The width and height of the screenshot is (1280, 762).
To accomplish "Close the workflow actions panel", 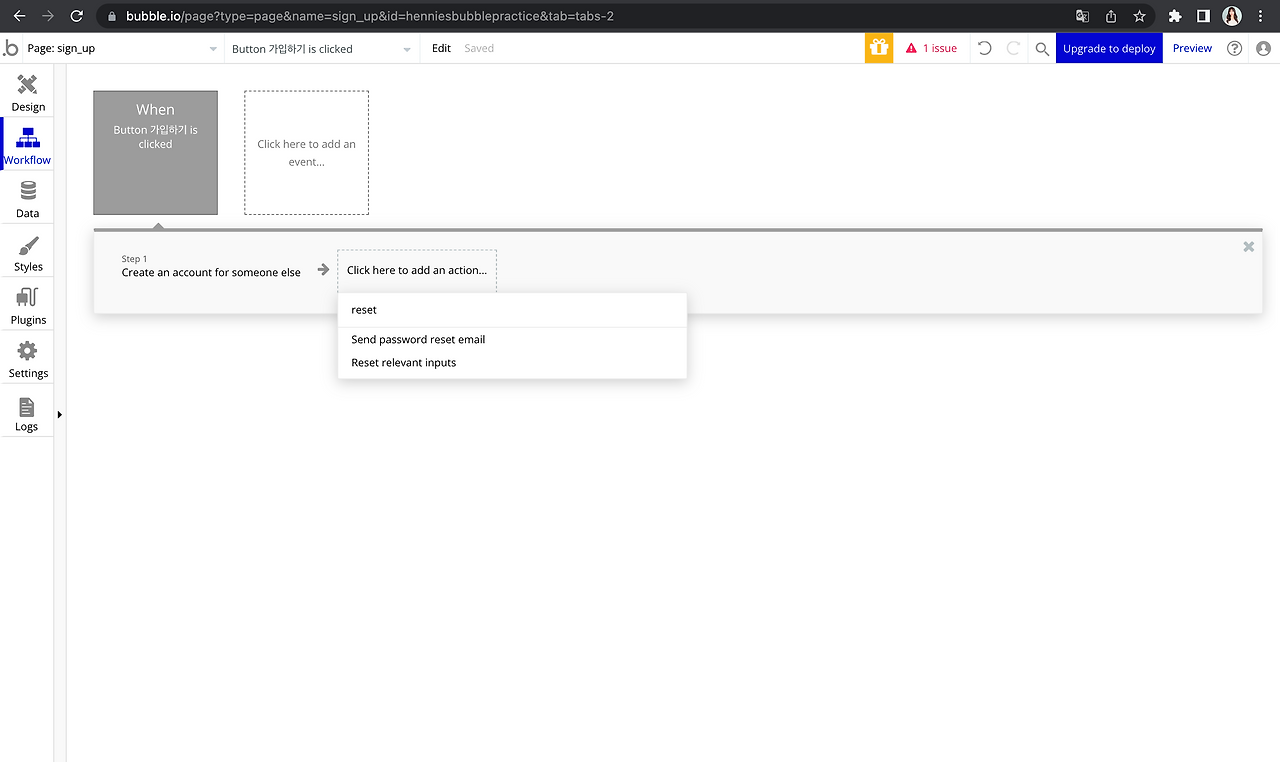I will point(1248,247).
